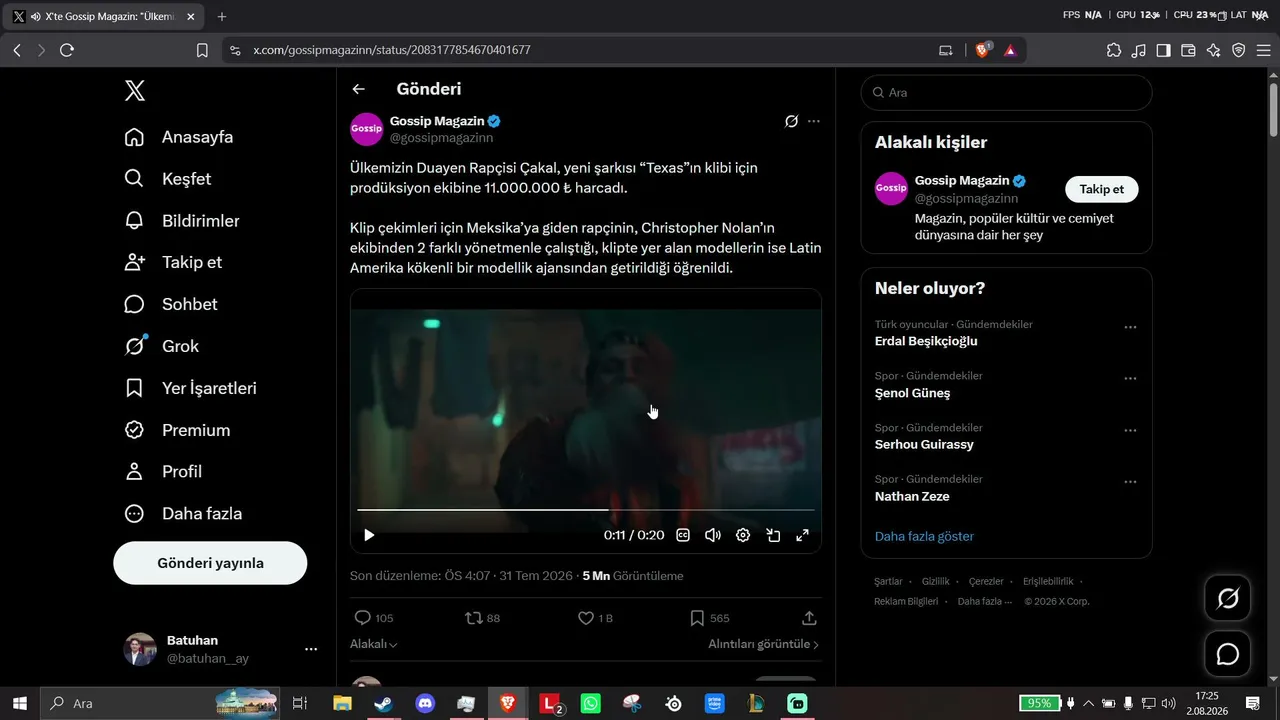Open the browser hamburger main menu

[1263, 50]
